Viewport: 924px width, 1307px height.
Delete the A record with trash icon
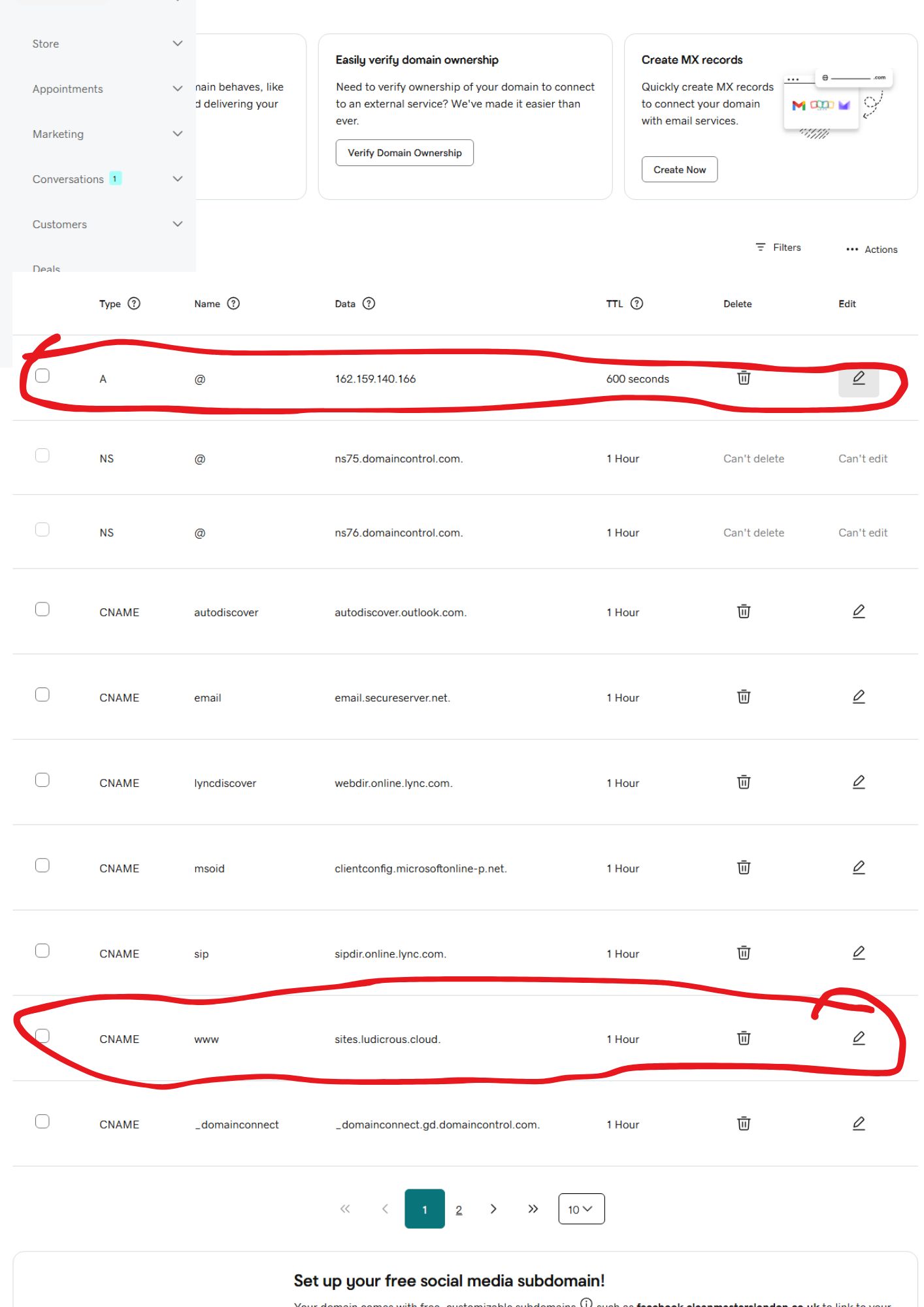pos(744,378)
